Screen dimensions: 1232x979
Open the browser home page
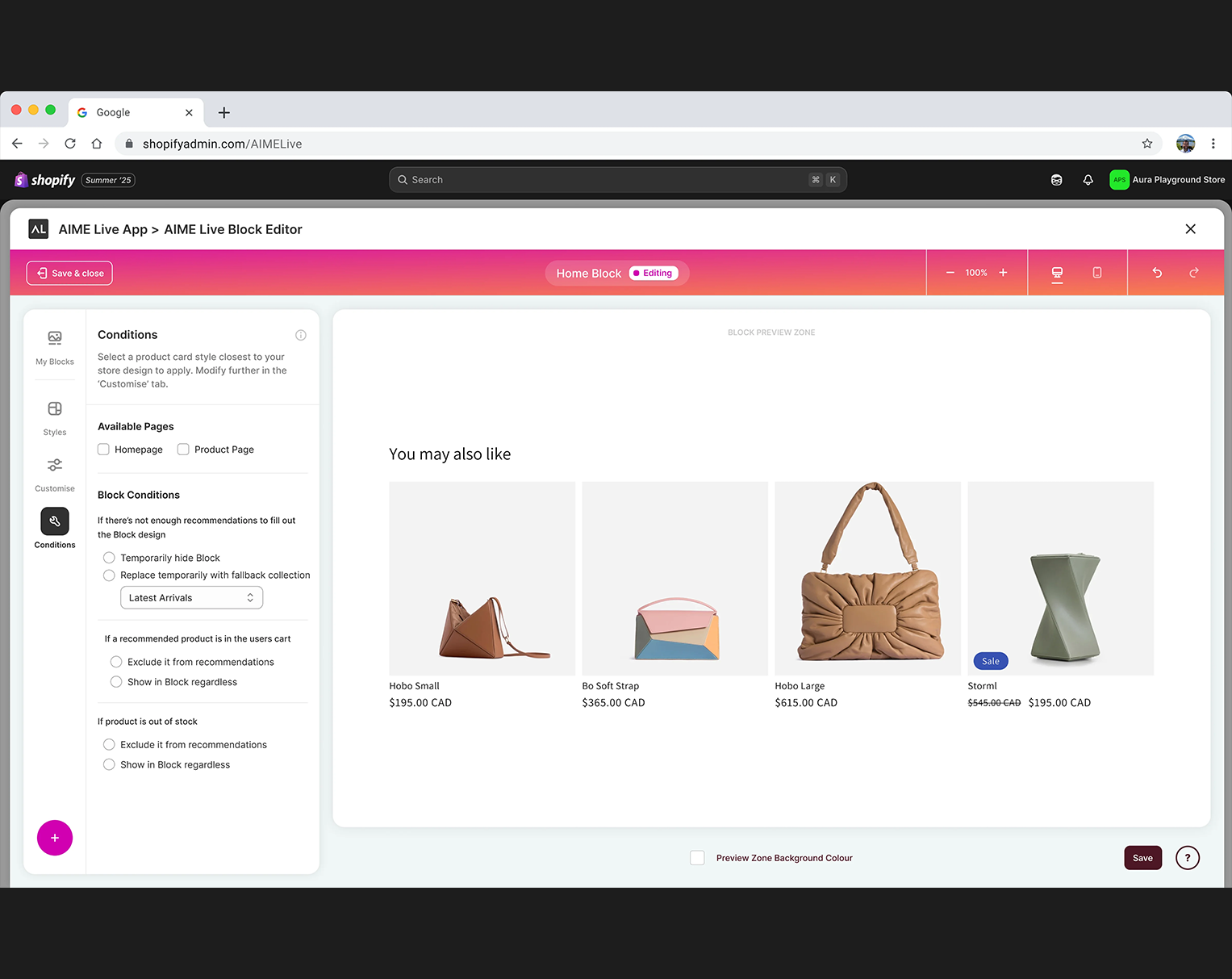click(97, 144)
